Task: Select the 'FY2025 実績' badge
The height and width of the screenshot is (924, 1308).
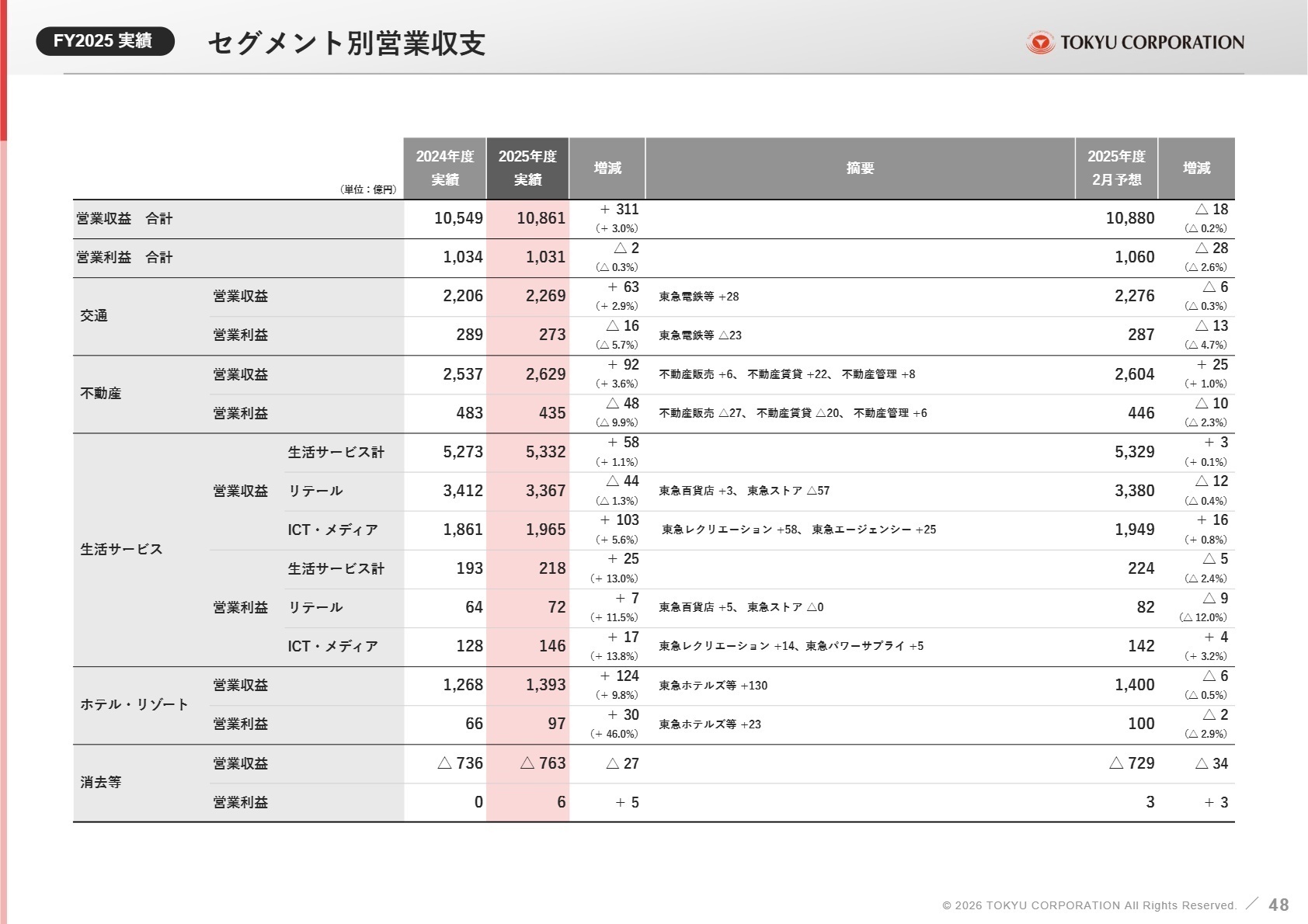Action: (x=105, y=41)
